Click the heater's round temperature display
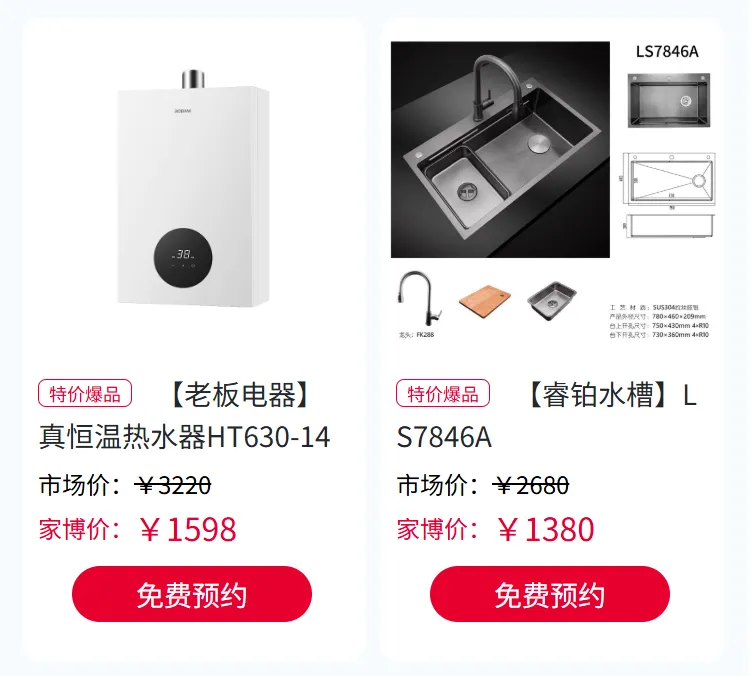Image resolution: width=752 pixels, height=676 pixels. (x=183, y=259)
